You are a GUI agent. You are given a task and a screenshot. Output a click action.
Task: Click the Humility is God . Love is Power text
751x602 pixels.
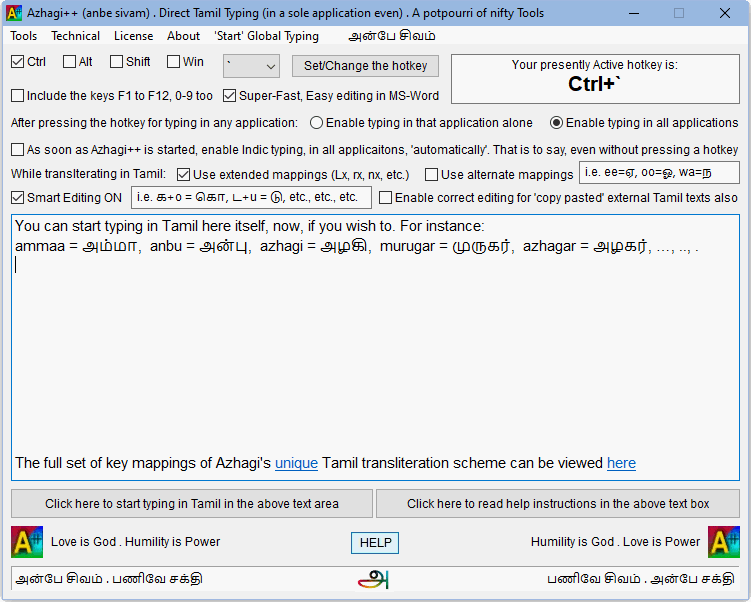[615, 542]
